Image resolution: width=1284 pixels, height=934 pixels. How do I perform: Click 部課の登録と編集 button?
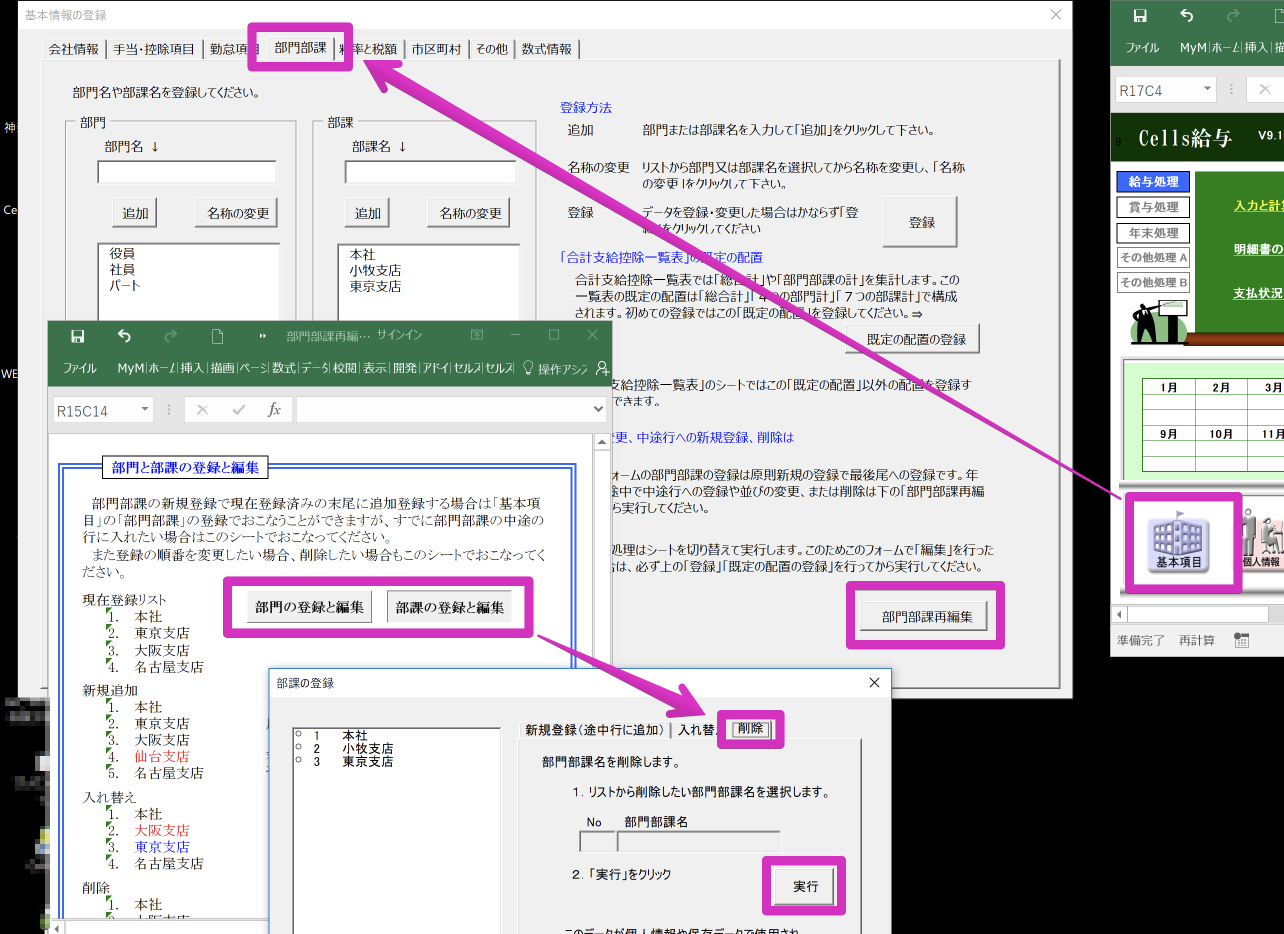[x=450, y=607]
